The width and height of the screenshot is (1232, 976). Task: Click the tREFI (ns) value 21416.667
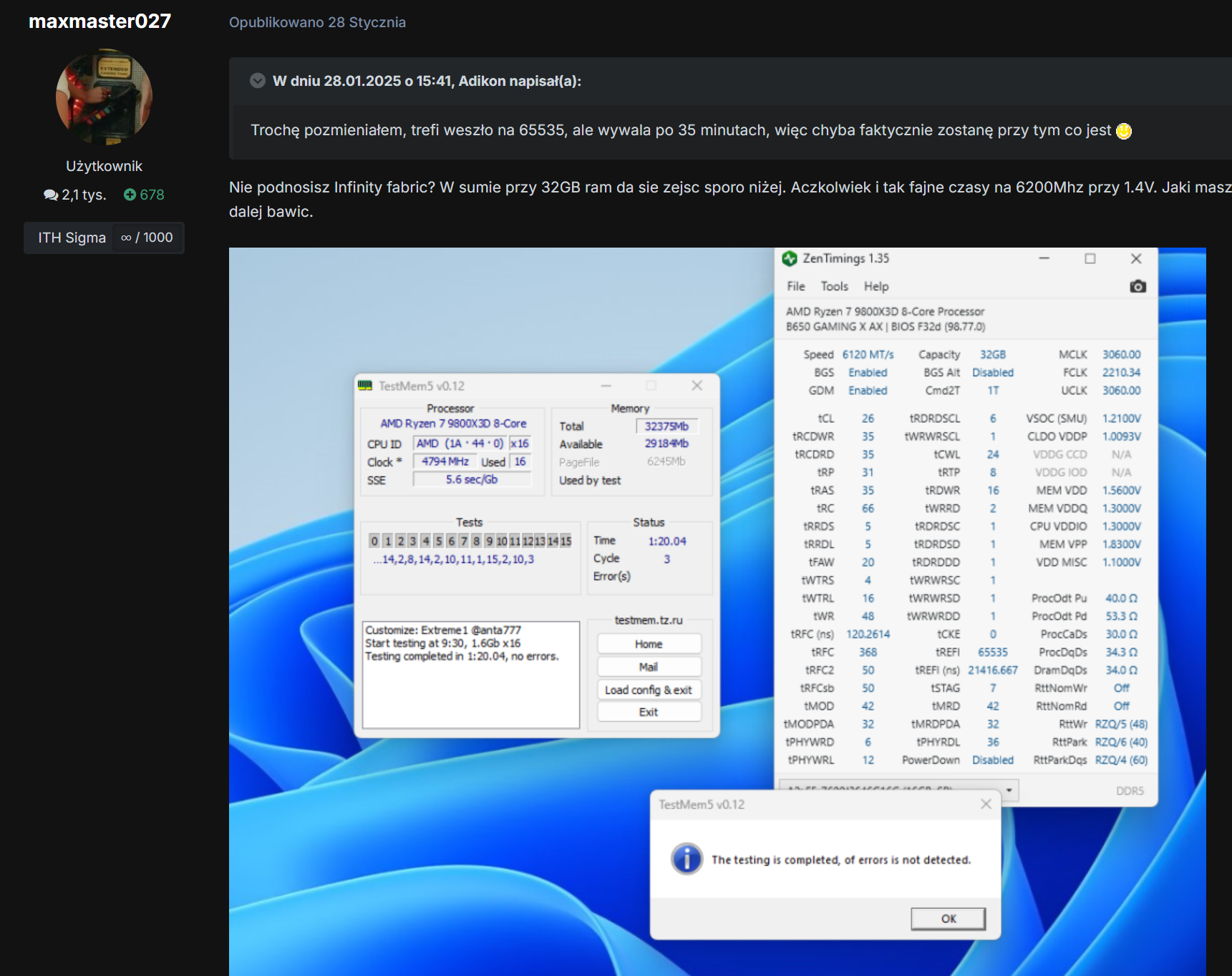(992, 670)
